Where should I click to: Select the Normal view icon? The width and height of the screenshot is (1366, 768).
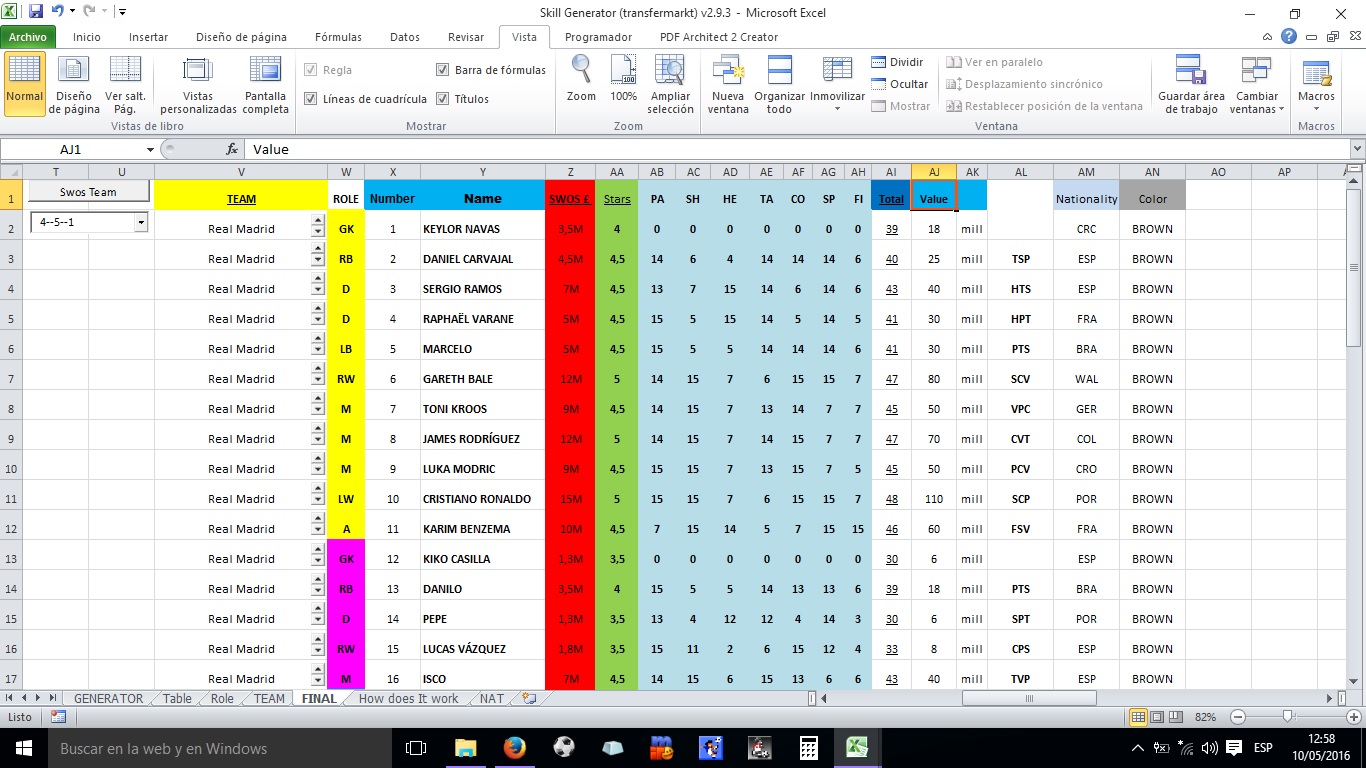[25, 72]
